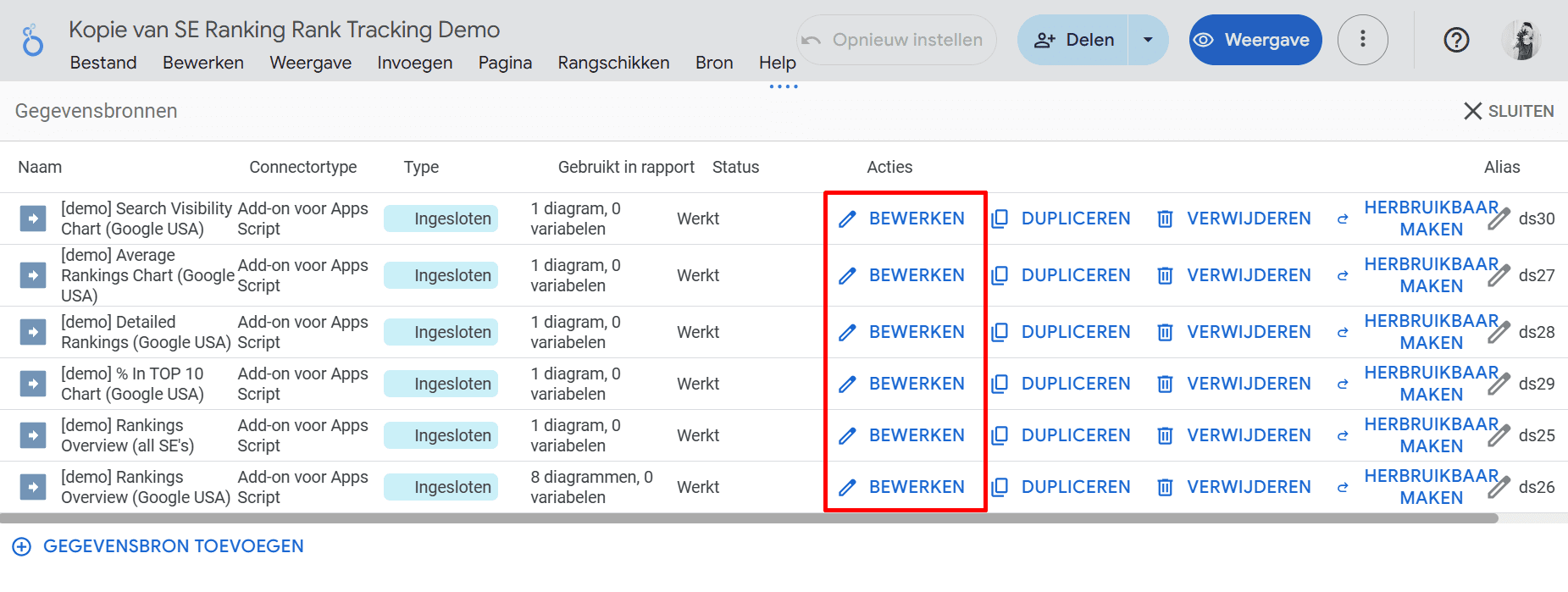Open the Rangschikken menu
This screenshot has height=592, width=1568.
tap(613, 63)
